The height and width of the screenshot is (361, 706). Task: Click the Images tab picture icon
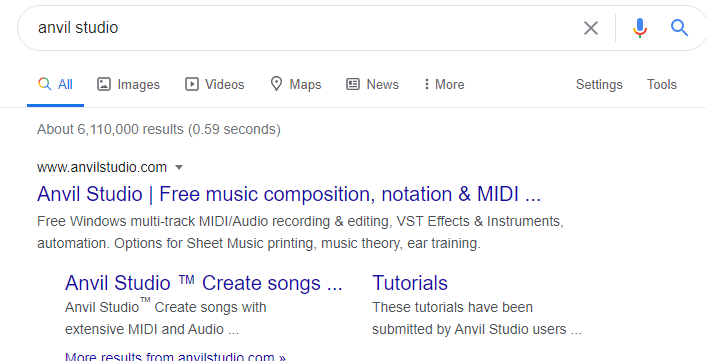point(104,84)
